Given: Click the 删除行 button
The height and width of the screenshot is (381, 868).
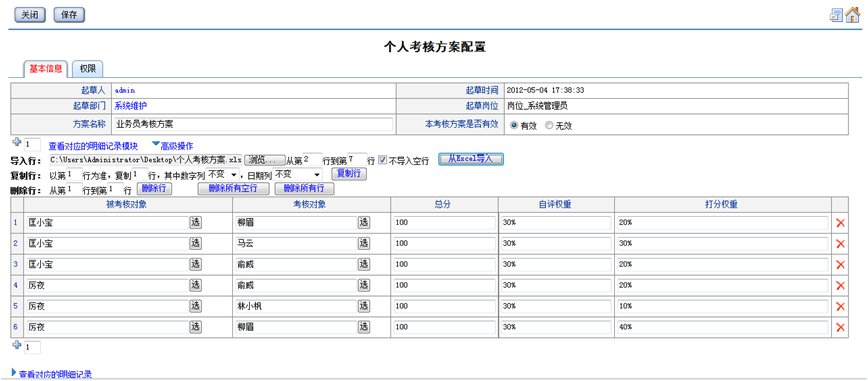Looking at the screenshot, I should pos(154,188).
